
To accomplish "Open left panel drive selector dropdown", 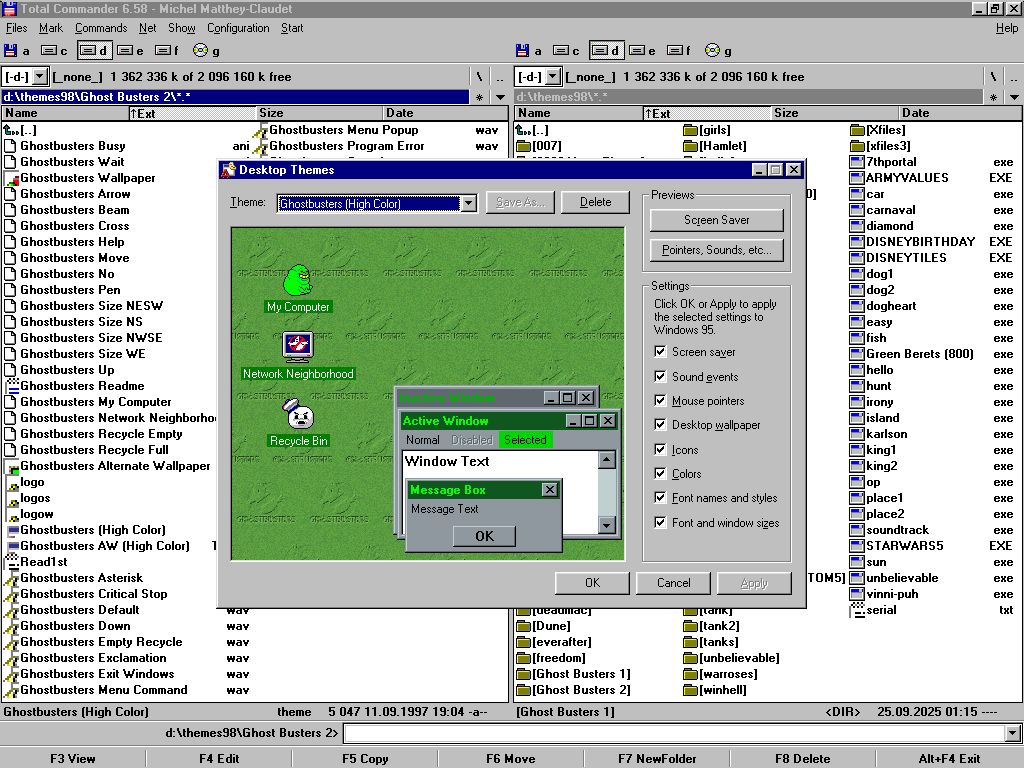I will coord(40,77).
